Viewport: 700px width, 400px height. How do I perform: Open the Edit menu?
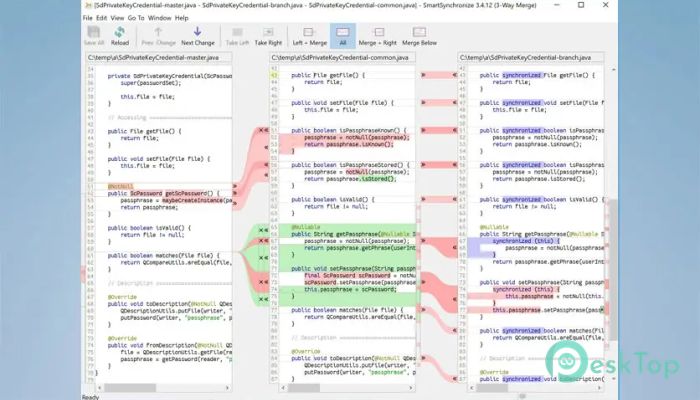pyautogui.click(x=102, y=18)
